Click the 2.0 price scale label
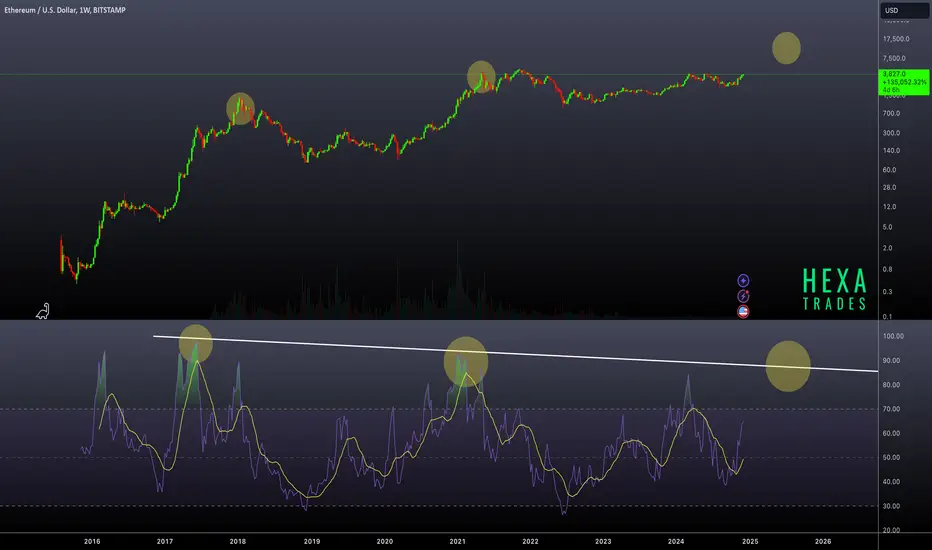The height and width of the screenshot is (550, 932). [x=887, y=248]
